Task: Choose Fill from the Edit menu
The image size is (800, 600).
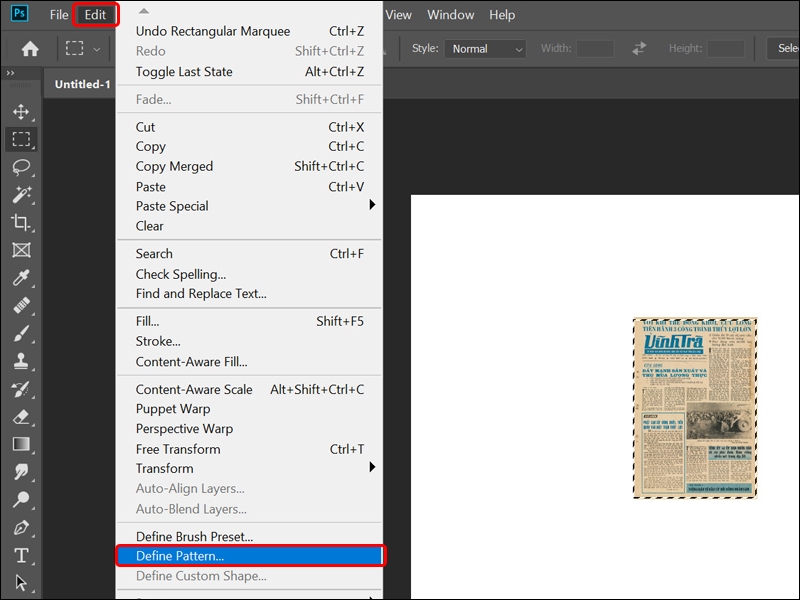Action: (250, 321)
